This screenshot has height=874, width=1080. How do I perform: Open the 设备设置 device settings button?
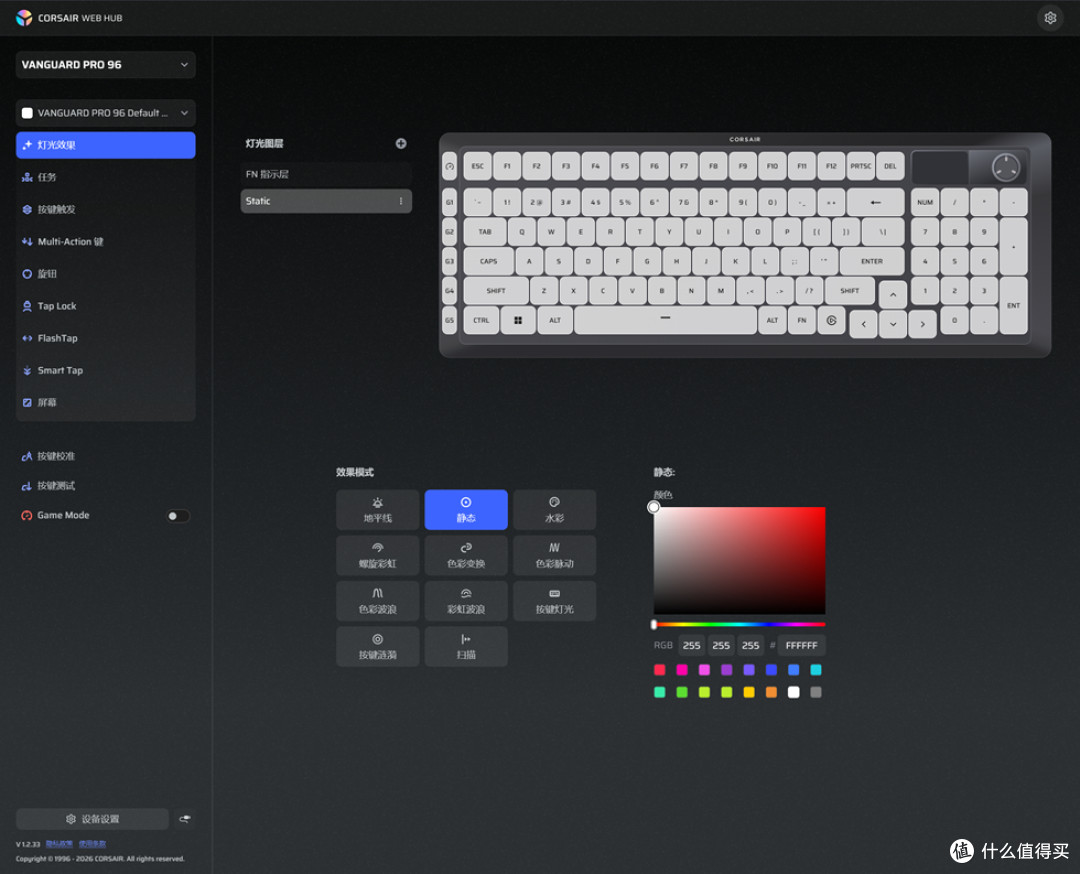coord(92,819)
